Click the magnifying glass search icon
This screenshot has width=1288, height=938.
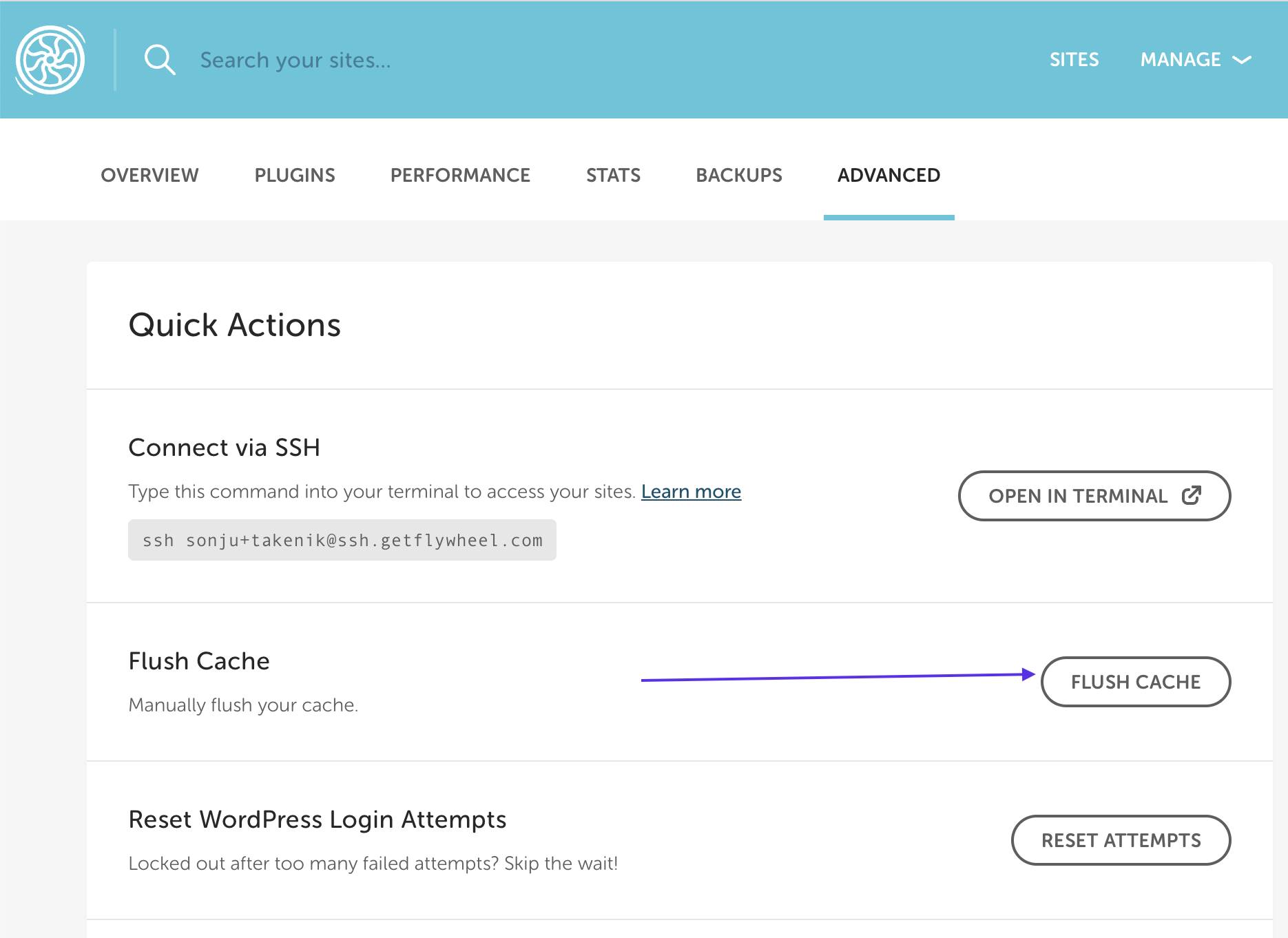tap(159, 60)
